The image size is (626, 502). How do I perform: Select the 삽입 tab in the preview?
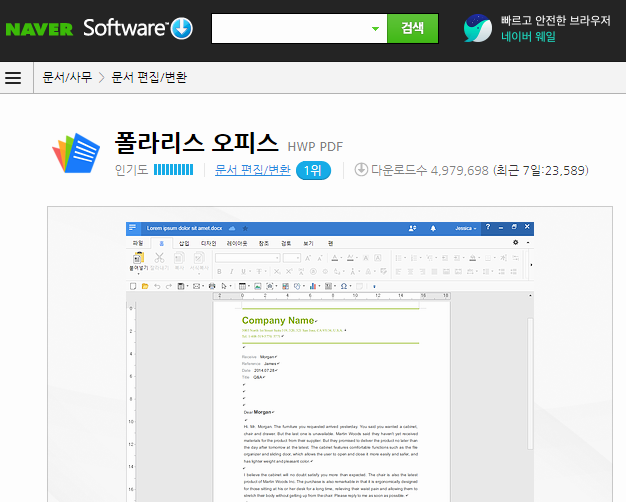184,243
